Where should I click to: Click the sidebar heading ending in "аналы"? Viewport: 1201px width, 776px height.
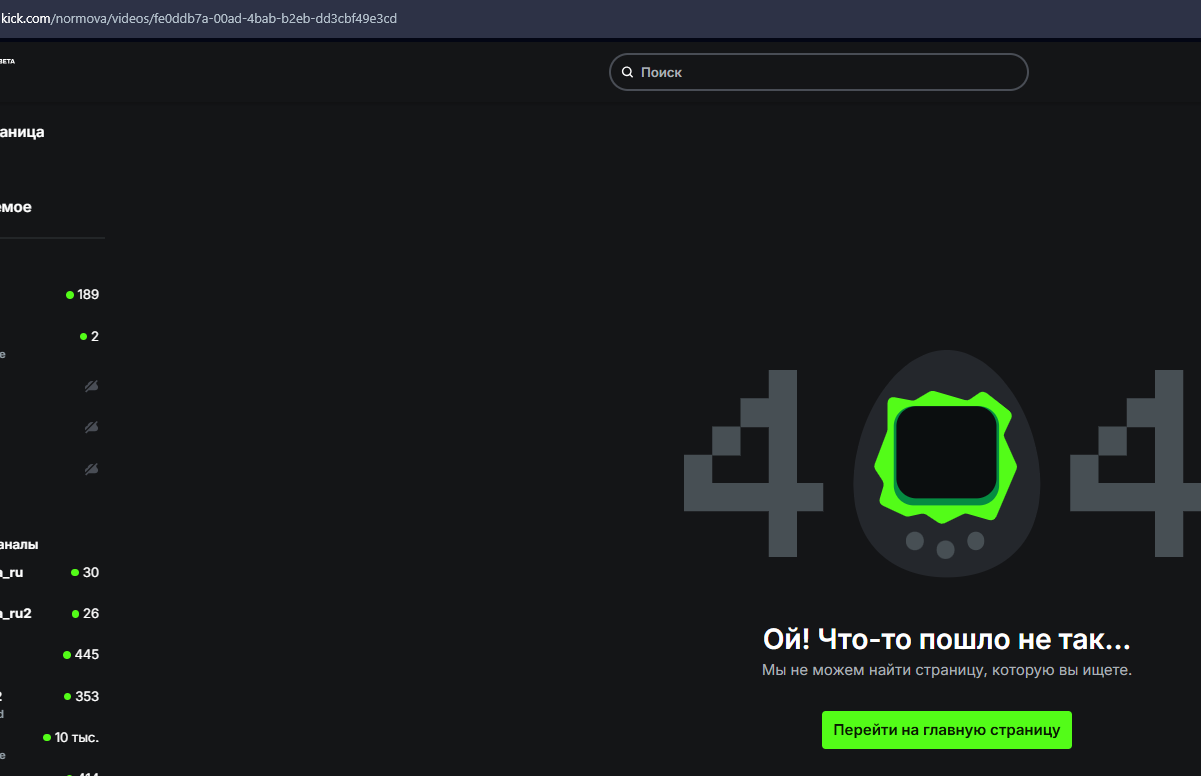click(19, 544)
